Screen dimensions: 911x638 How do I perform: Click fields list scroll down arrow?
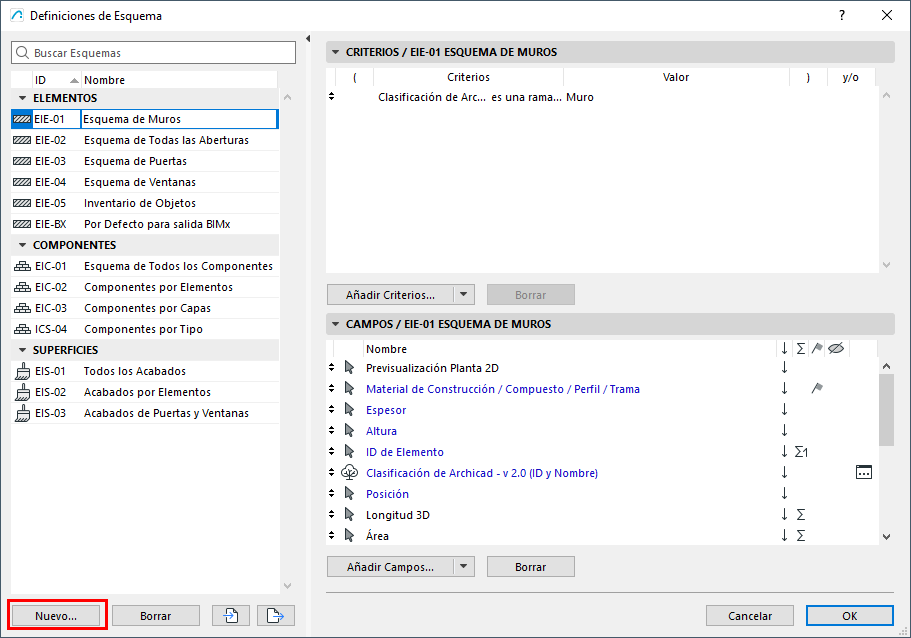pyautogui.click(x=886, y=537)
